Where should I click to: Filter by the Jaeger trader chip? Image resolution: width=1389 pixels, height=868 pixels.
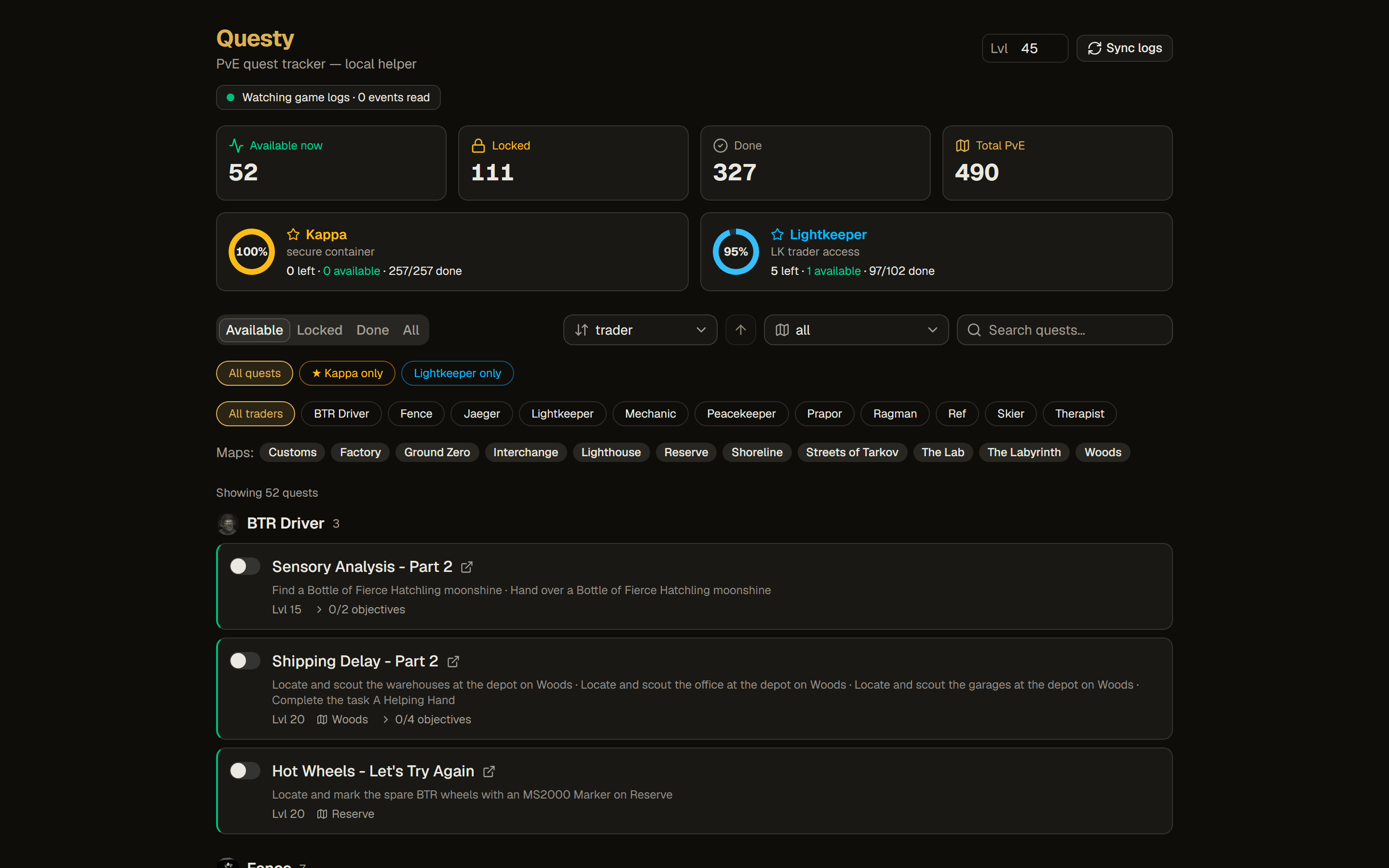point(481,413)
